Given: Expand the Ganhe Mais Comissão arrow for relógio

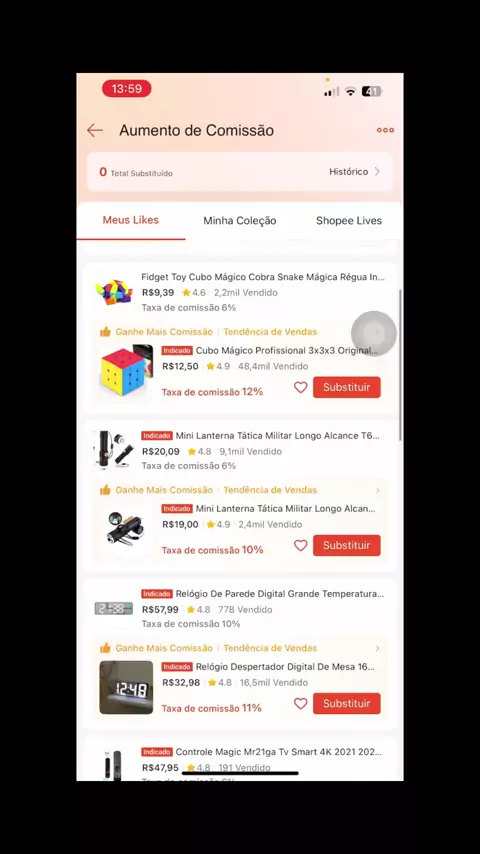Looking at the screenshot, I should 378,648.
